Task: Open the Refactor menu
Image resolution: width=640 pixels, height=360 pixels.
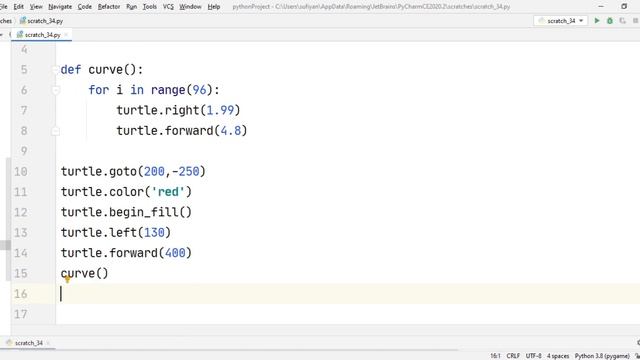Action: pyautogui.click(x=109, y=7)
